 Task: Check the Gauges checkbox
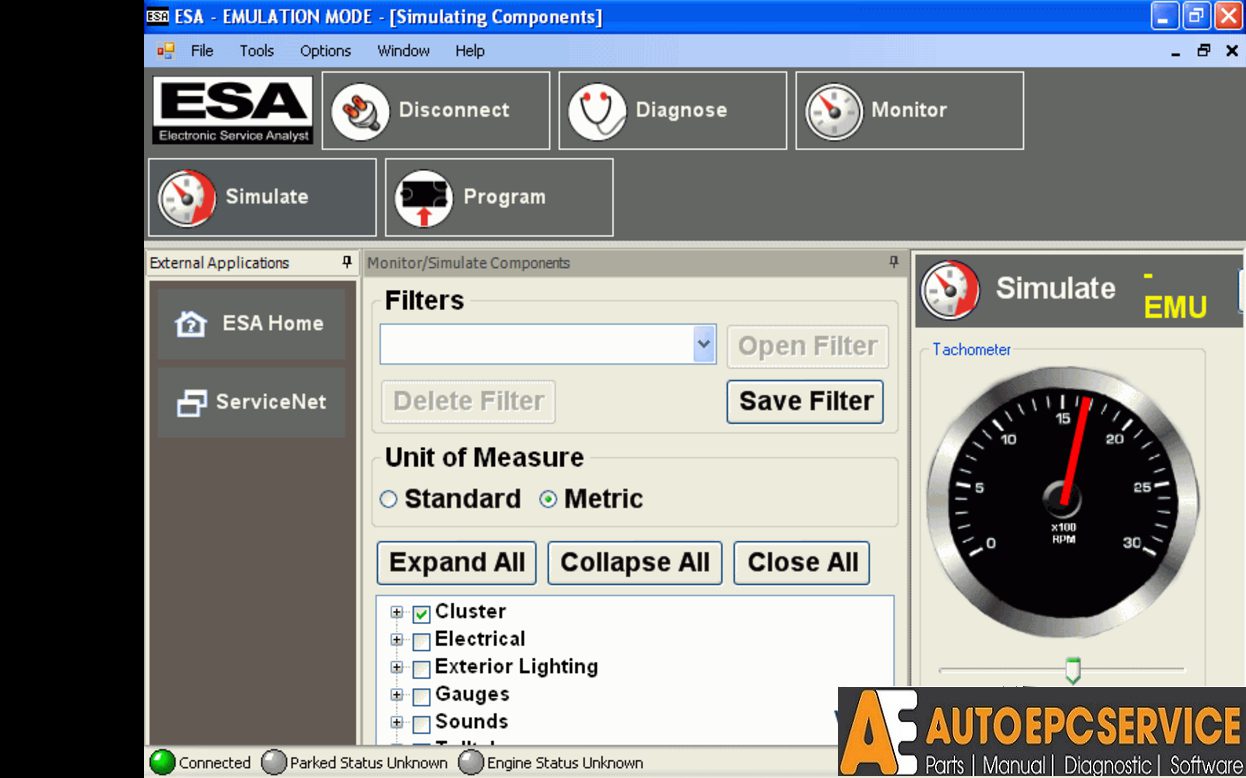(422, 696)
